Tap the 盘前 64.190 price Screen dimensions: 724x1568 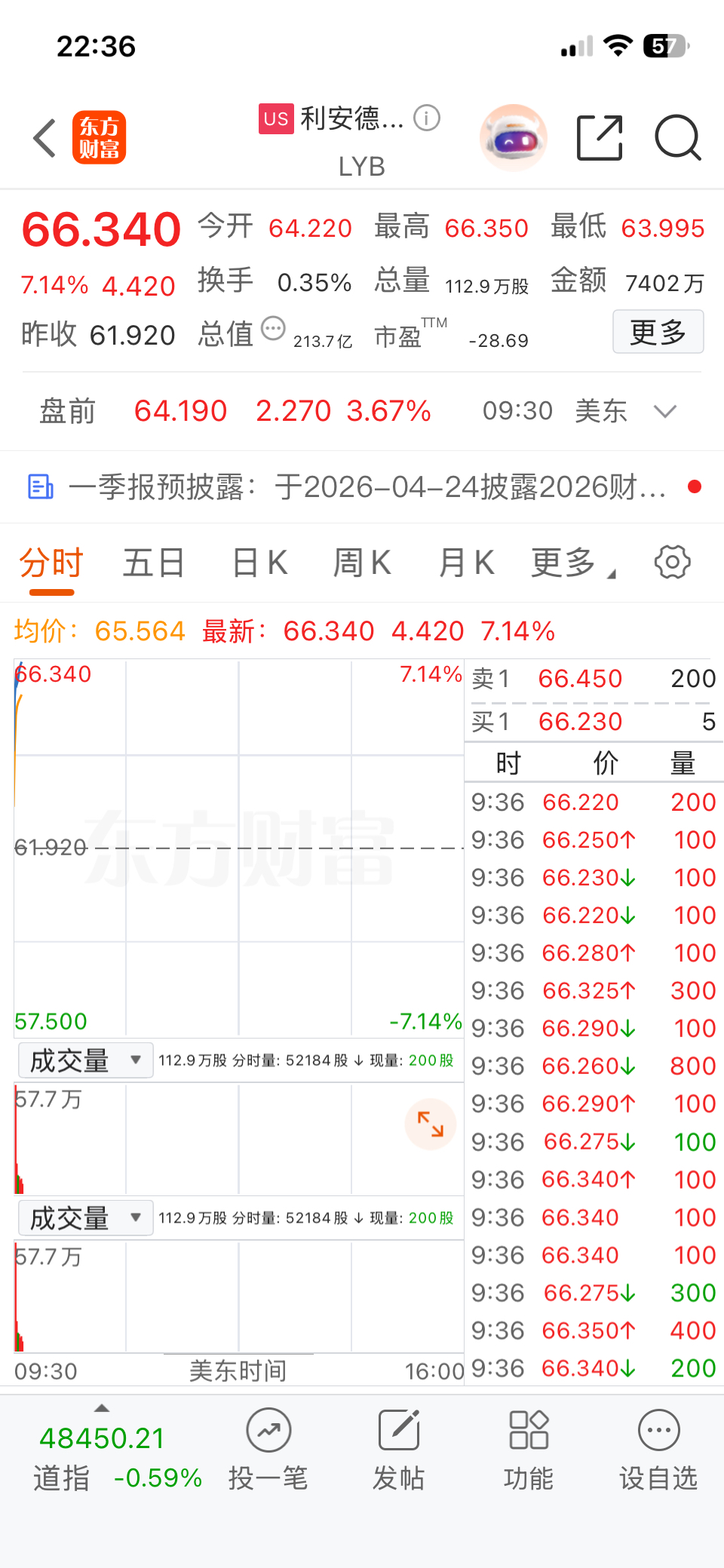[x=180, y=411]
